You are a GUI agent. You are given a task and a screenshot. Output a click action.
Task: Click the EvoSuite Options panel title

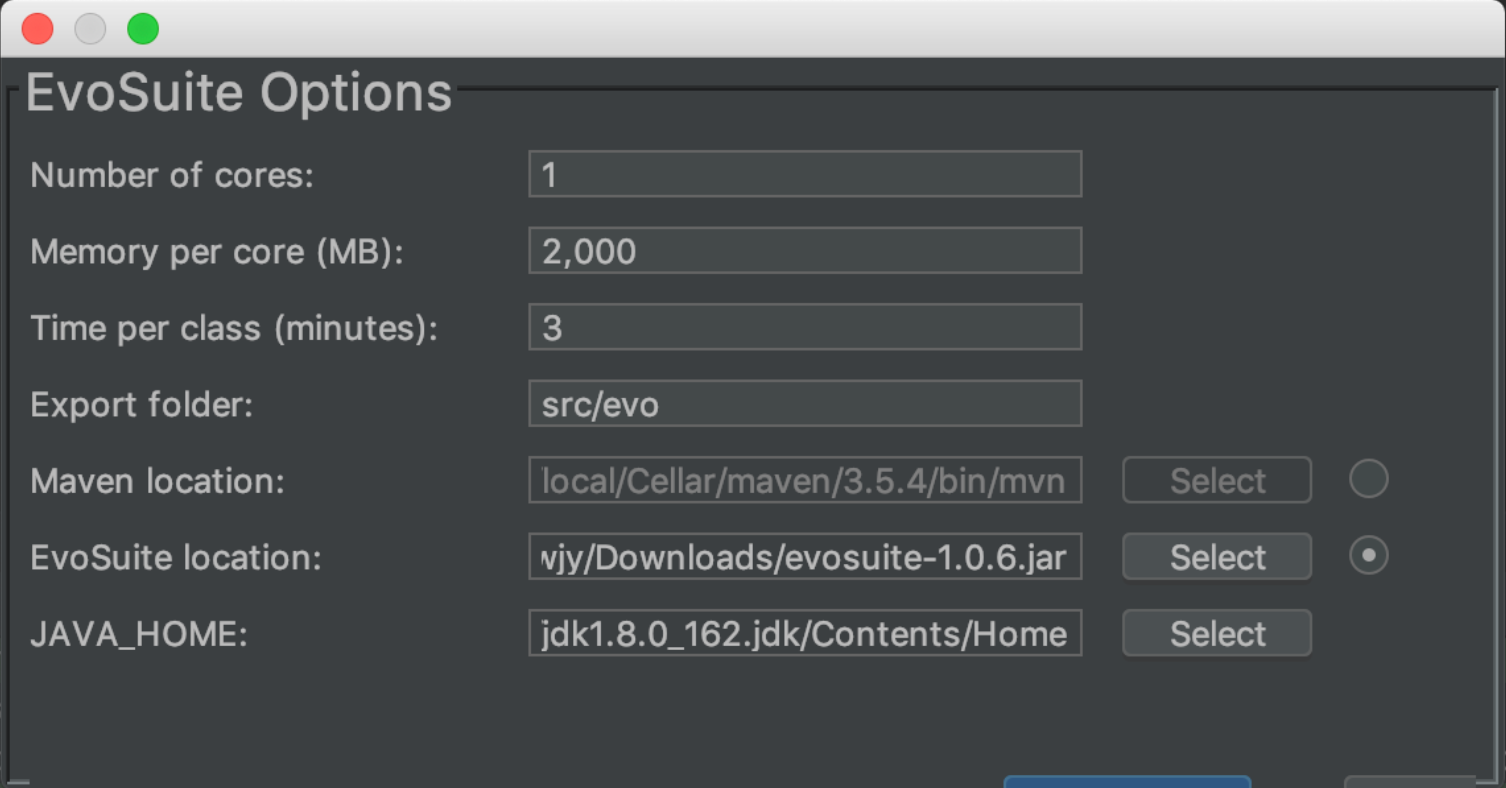(239, 92)
